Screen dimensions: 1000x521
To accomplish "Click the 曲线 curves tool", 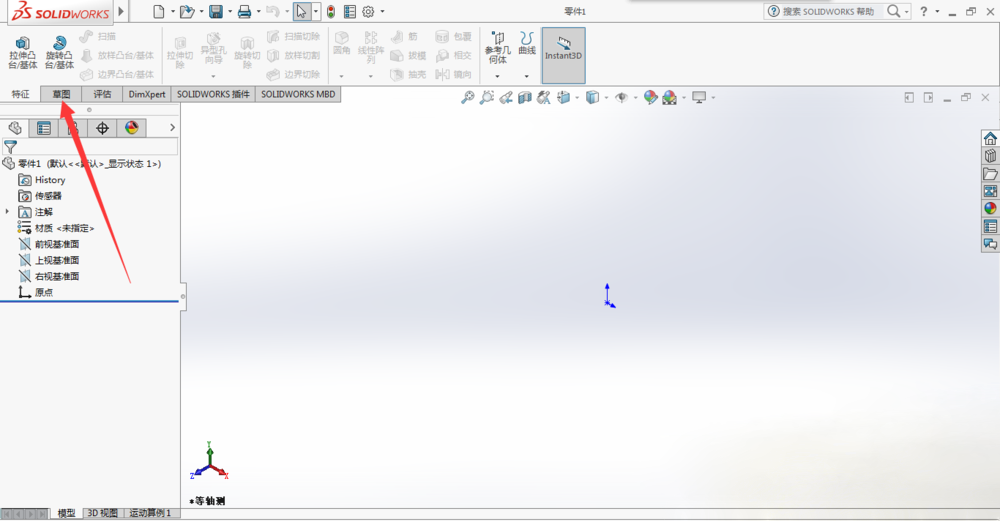I will coord(527,43).
